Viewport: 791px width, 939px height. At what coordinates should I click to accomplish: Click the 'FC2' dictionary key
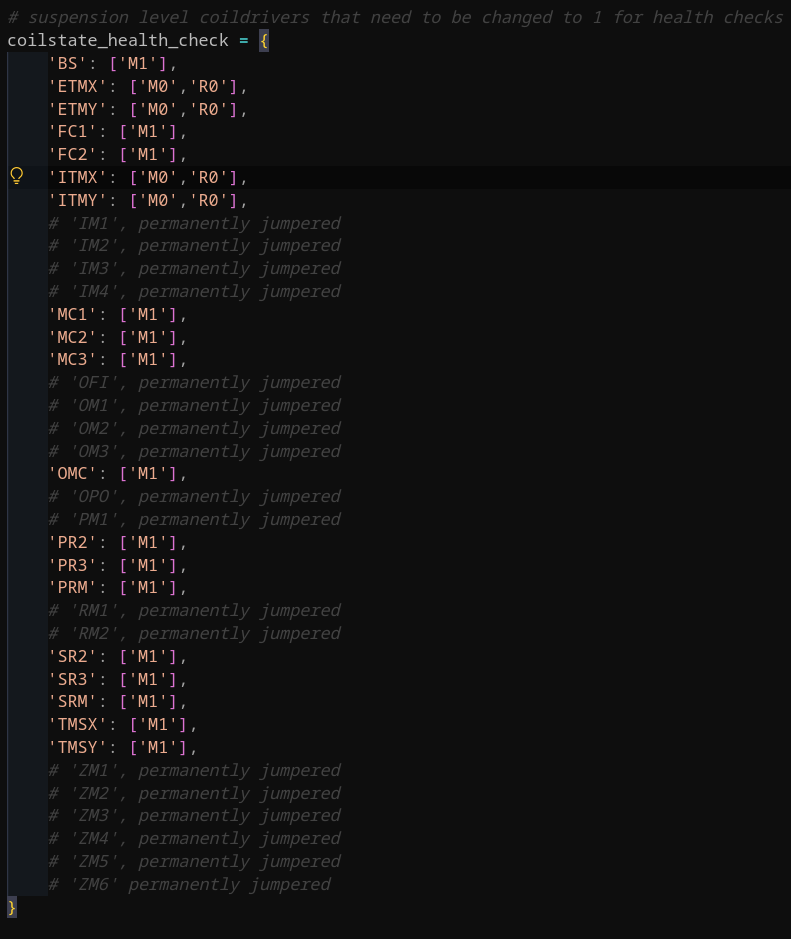[72, 155]
